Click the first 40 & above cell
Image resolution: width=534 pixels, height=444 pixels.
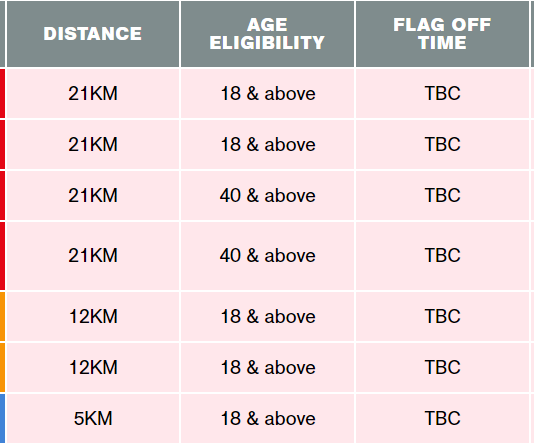267,195
